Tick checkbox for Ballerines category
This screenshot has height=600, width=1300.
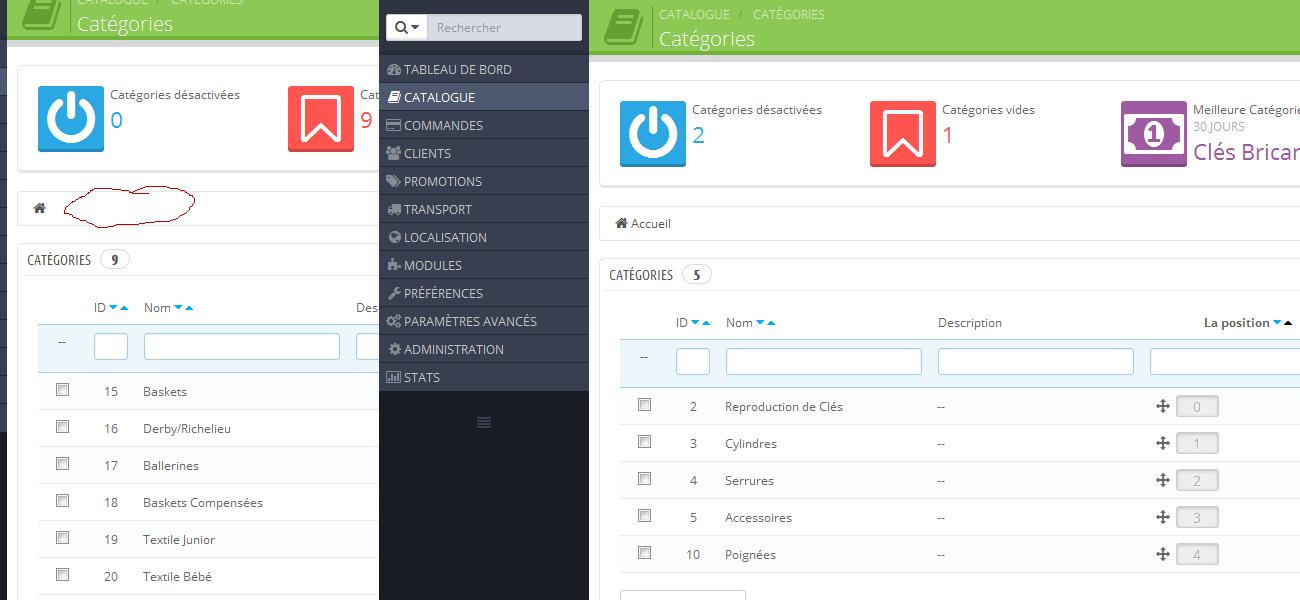tap(62, 464)
